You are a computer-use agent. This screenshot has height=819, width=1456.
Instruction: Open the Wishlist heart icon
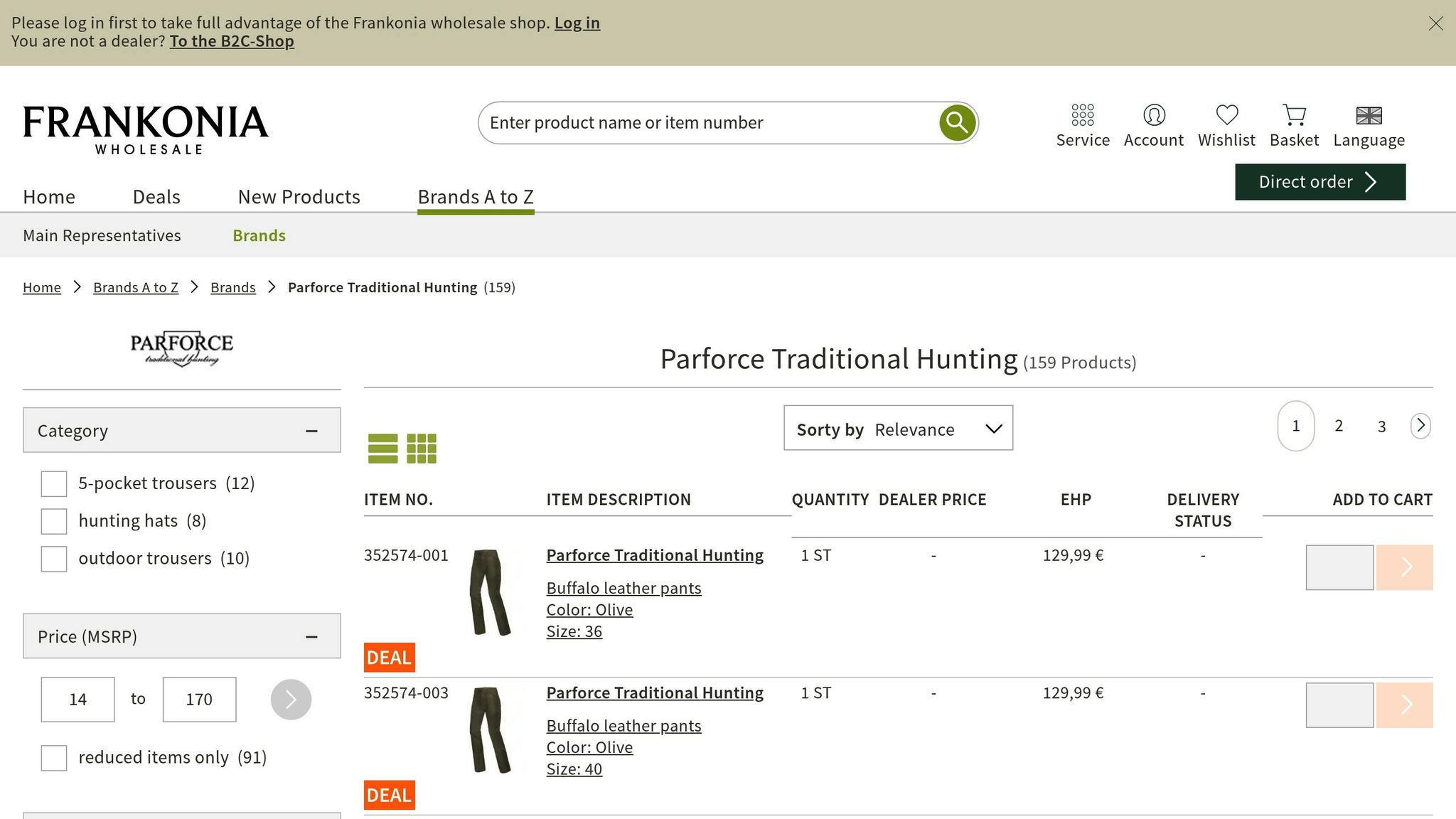pos(1226,115)
